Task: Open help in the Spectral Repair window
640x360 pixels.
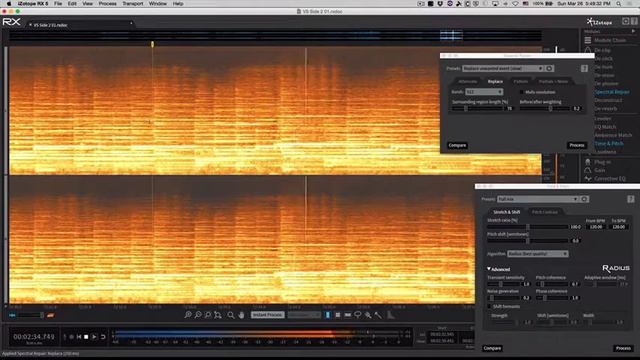Action: coord(584,69)
